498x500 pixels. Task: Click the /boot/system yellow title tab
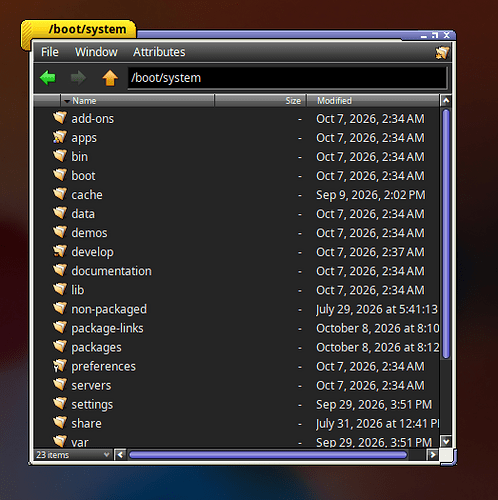point(79,29)
